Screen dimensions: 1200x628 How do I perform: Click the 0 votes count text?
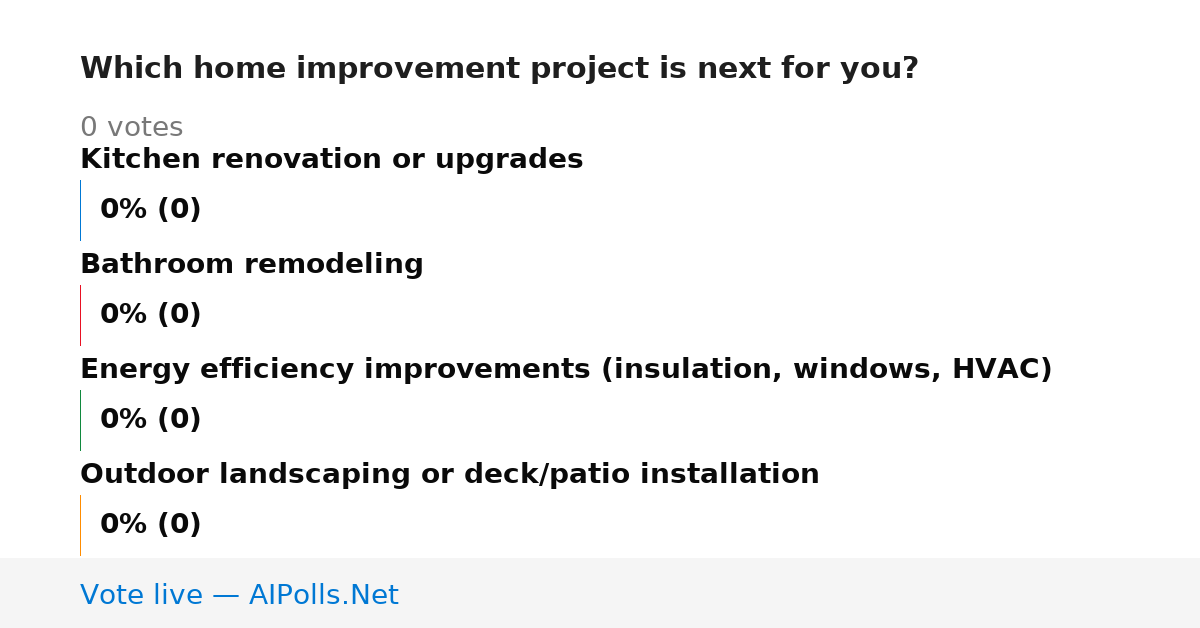click(x=131, y=128)
